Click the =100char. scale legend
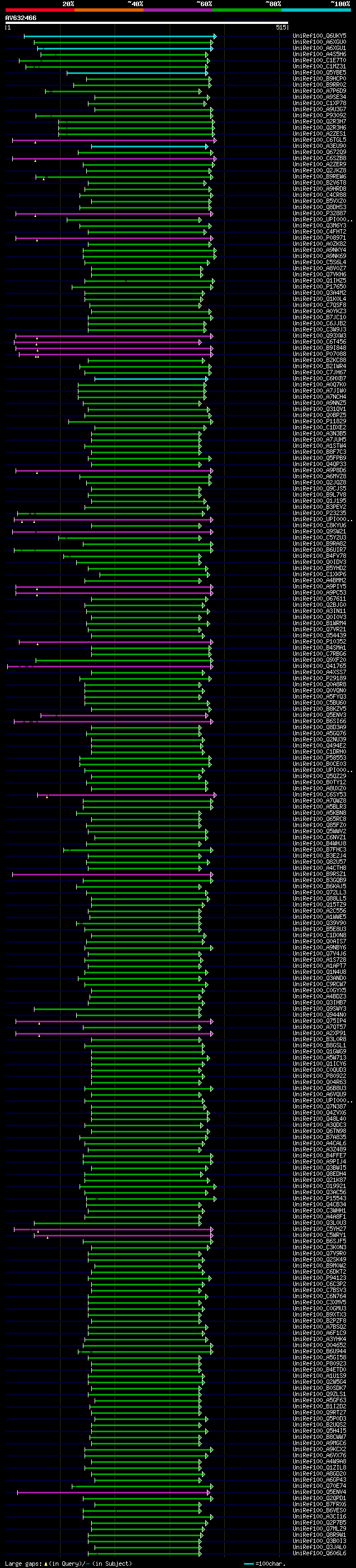The height and width of the screenshot is (1568, 356). [x=264, y=1563]
